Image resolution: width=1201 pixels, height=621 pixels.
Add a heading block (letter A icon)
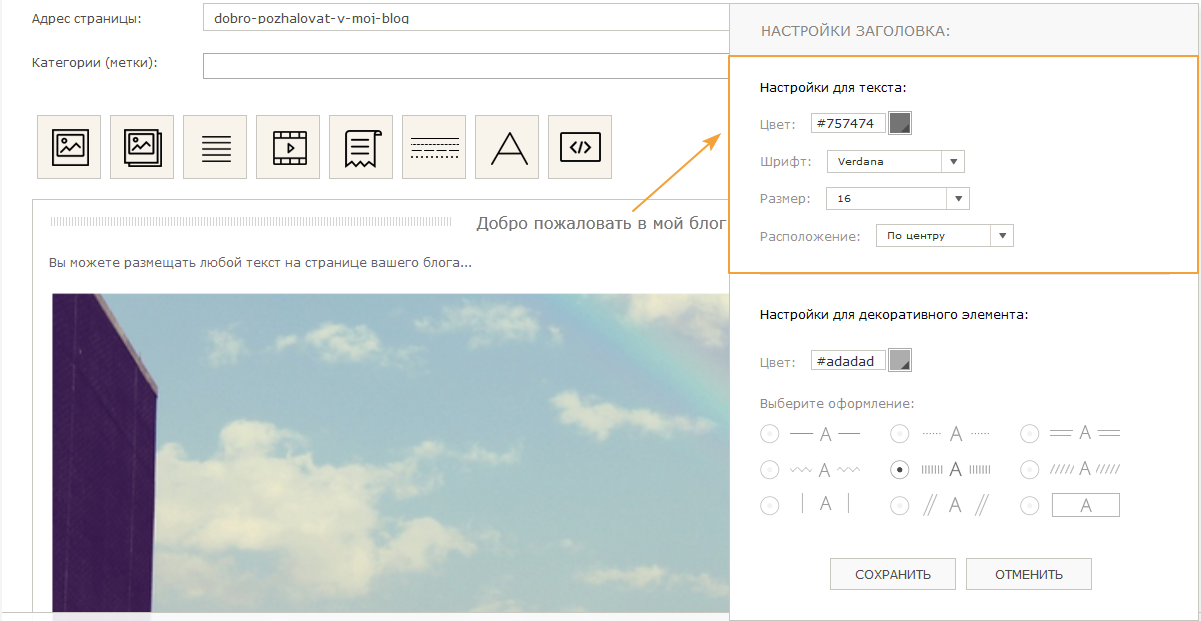coord(507,147)
